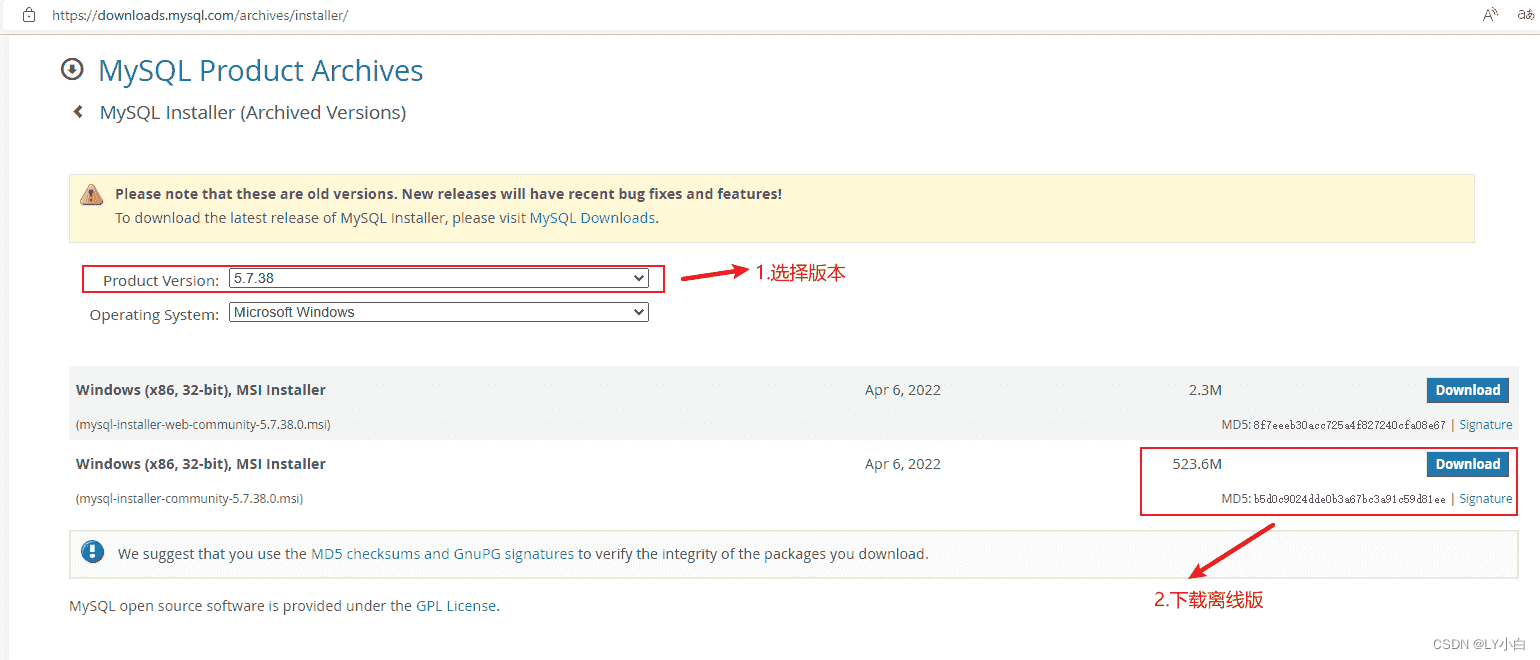The width and height of the screenshot is (1540, 660).
Task: Click filename mysql-installer-community-5.7.38.0.msi
Action: (189, 498)
